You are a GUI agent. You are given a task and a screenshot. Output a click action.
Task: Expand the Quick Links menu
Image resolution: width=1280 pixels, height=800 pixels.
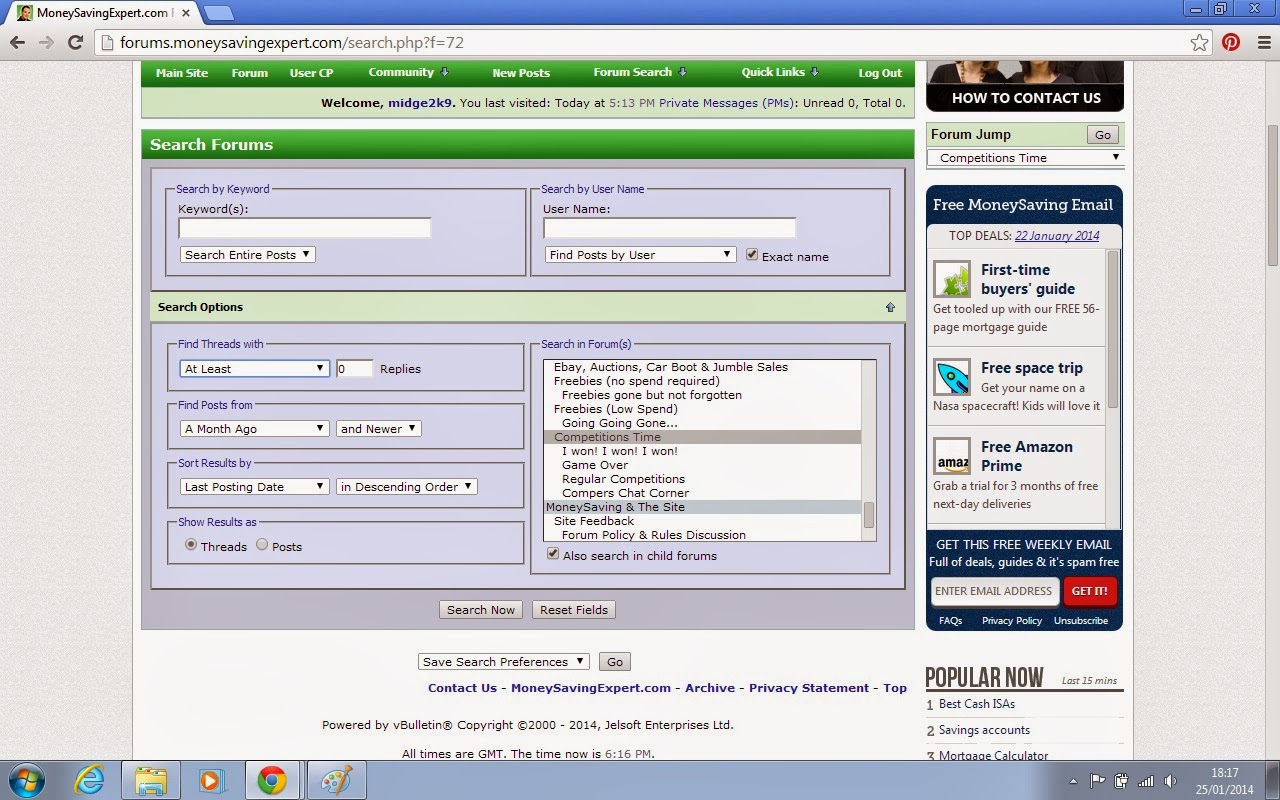click(x=780, y=73)
